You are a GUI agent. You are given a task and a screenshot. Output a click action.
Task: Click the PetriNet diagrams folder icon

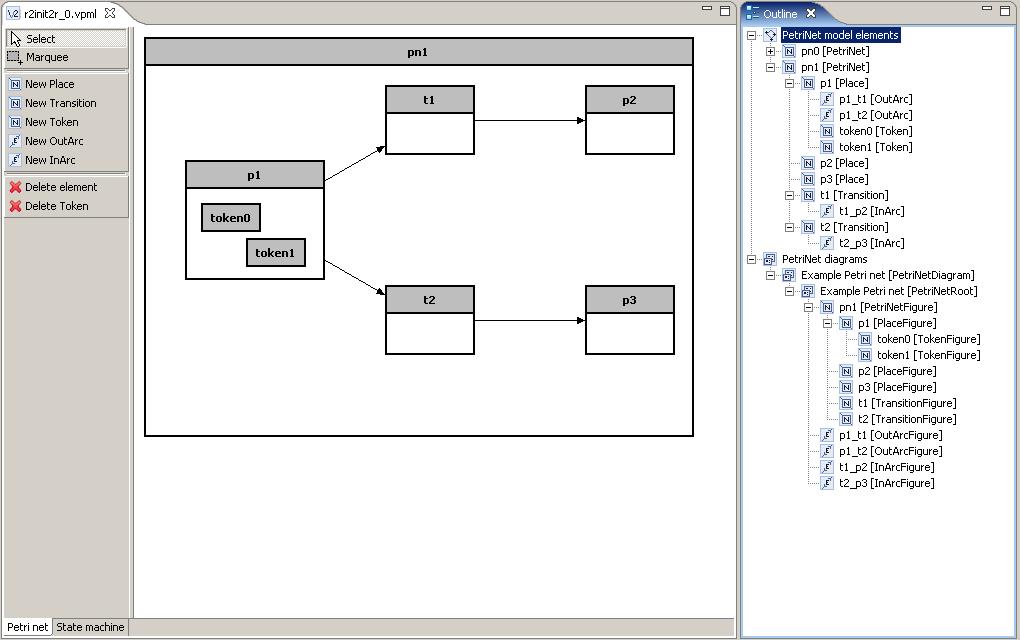coord(770,259)
